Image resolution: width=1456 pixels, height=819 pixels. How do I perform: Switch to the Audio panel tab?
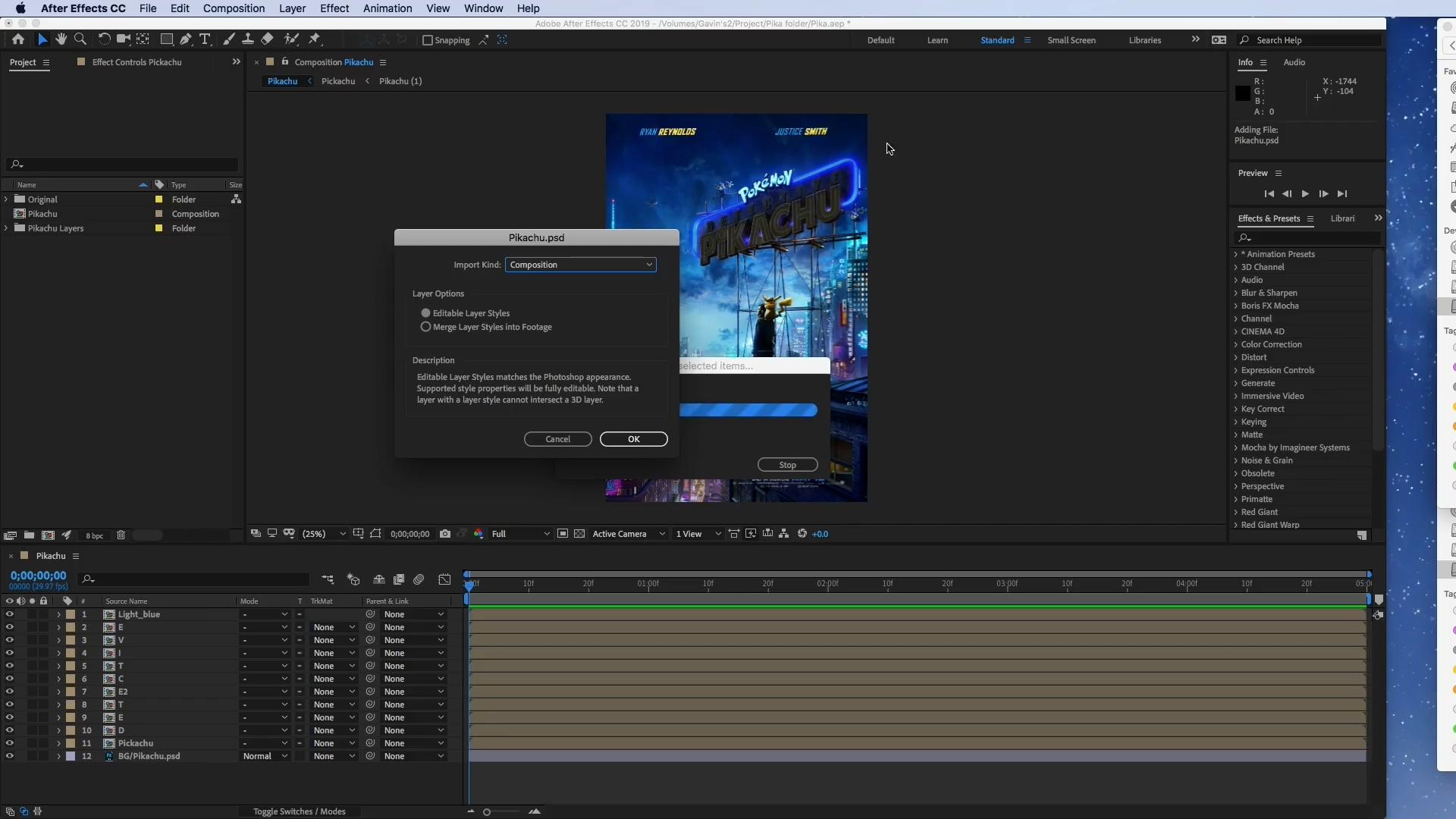coord(1294,62)
